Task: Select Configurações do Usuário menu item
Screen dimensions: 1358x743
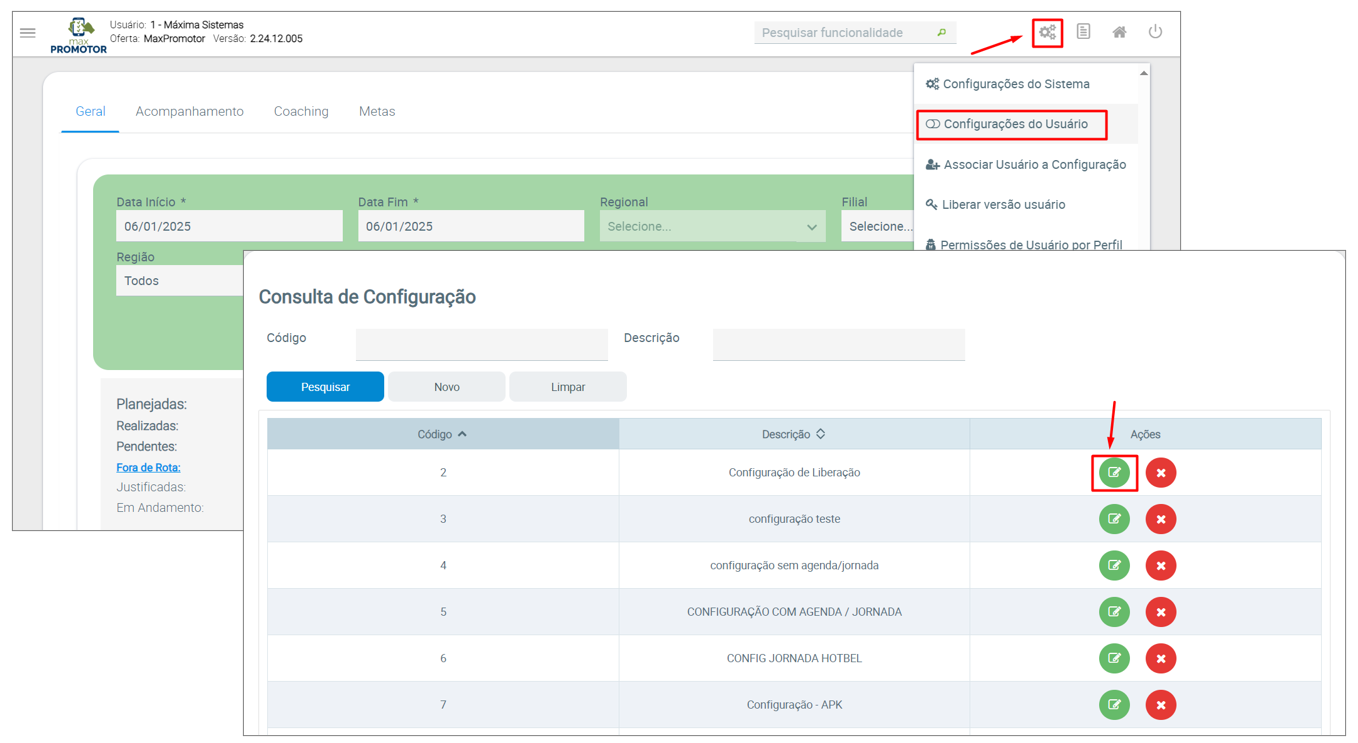Action: tap(1015, 124)
